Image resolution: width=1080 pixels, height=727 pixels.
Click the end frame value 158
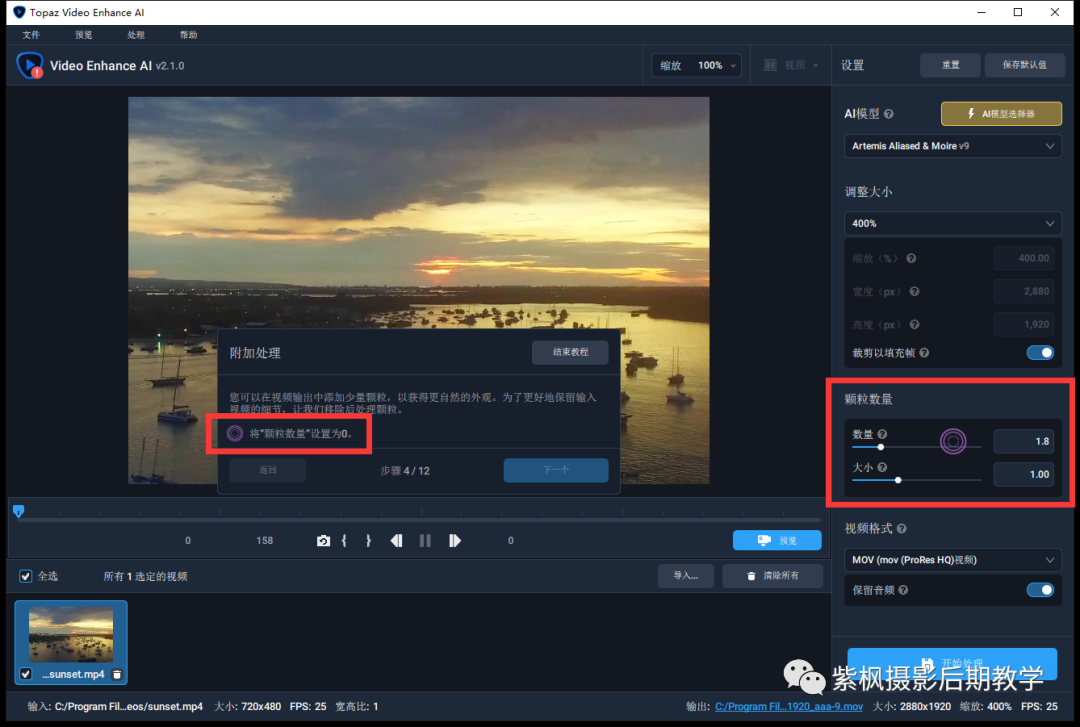tap(264, 541)
